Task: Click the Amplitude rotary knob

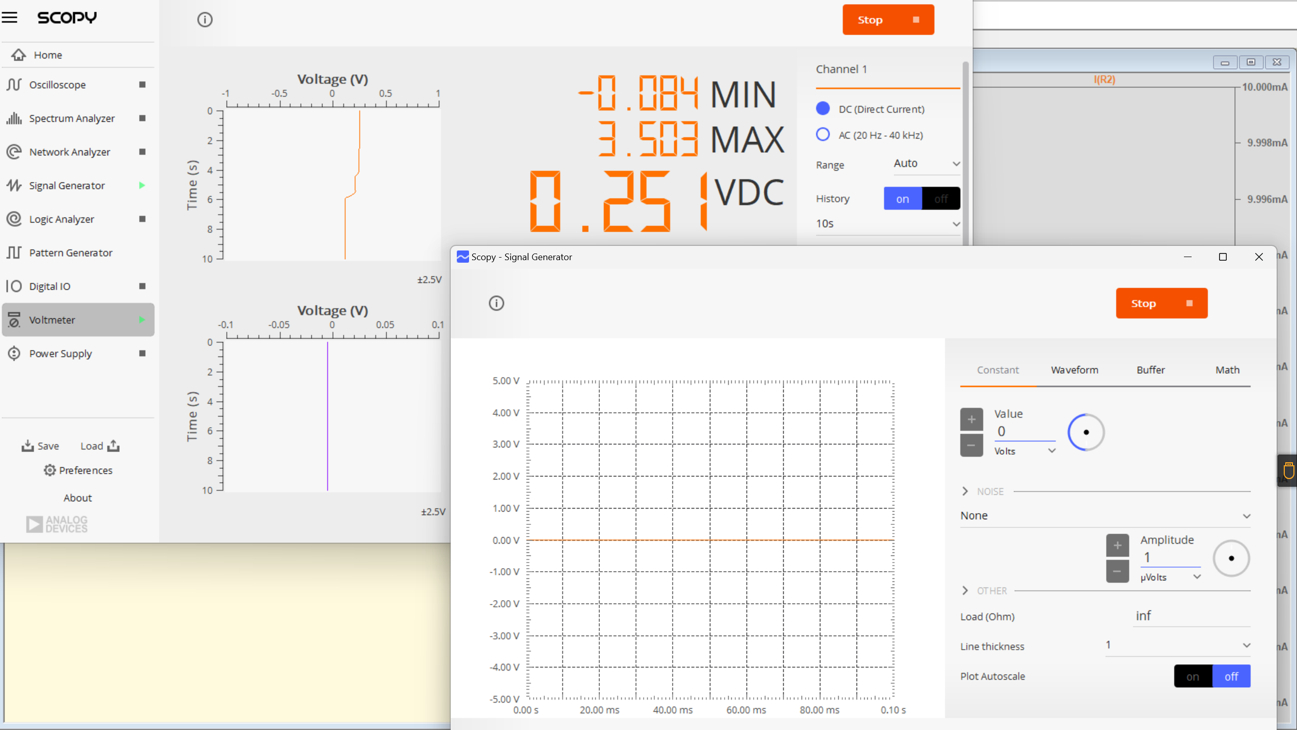Action: tap(1231, 558)
